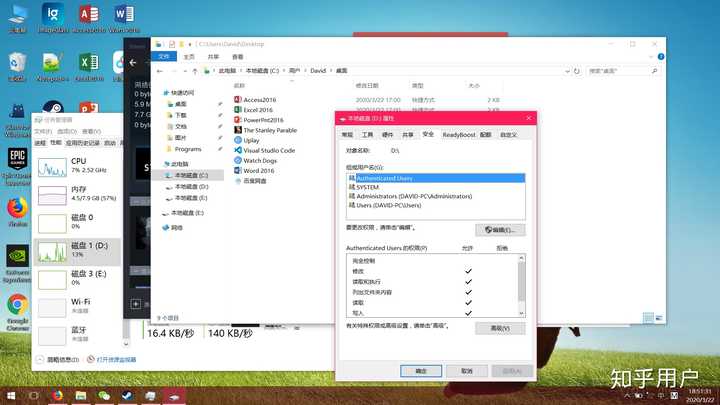Image resolution: width=720 pixels, height=405 pixels.
Task: Open Explorer View (查看) ribbon tab
Action: pos(237,56)
